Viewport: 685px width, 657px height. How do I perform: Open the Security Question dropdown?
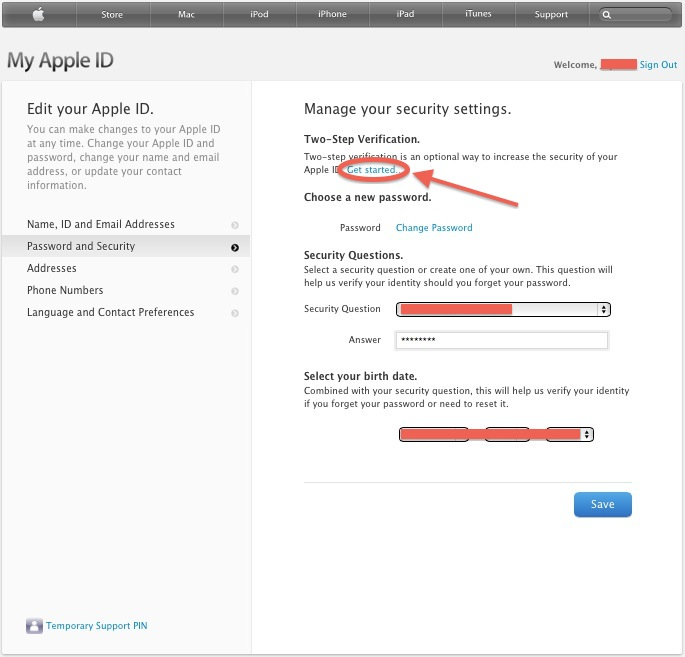503,309
